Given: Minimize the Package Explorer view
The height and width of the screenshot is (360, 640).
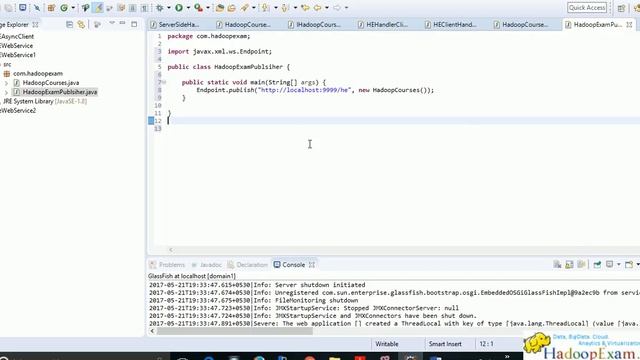Looking at the screenshot, I should pos(122,23).
